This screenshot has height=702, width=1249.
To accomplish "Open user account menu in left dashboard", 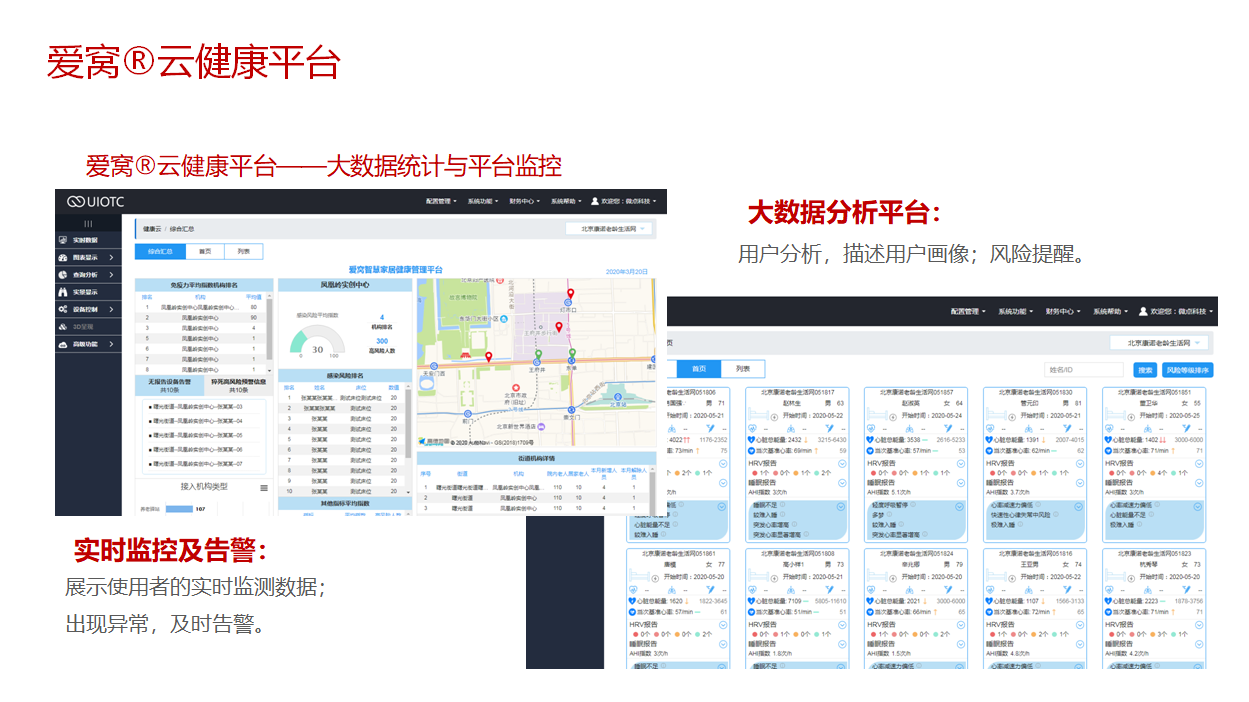I will (x=624, y=201).
